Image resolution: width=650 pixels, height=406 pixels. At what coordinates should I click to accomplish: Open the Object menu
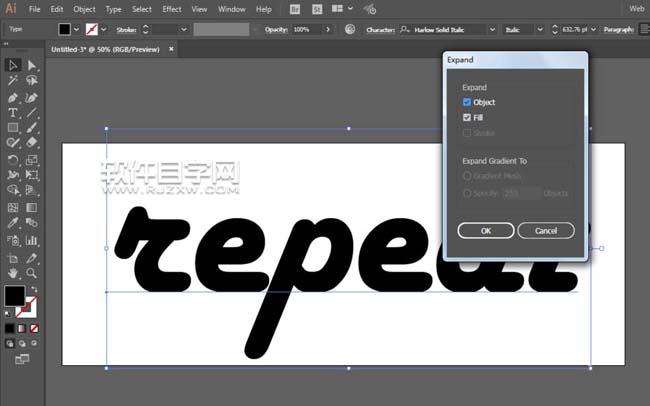point(84,9)
